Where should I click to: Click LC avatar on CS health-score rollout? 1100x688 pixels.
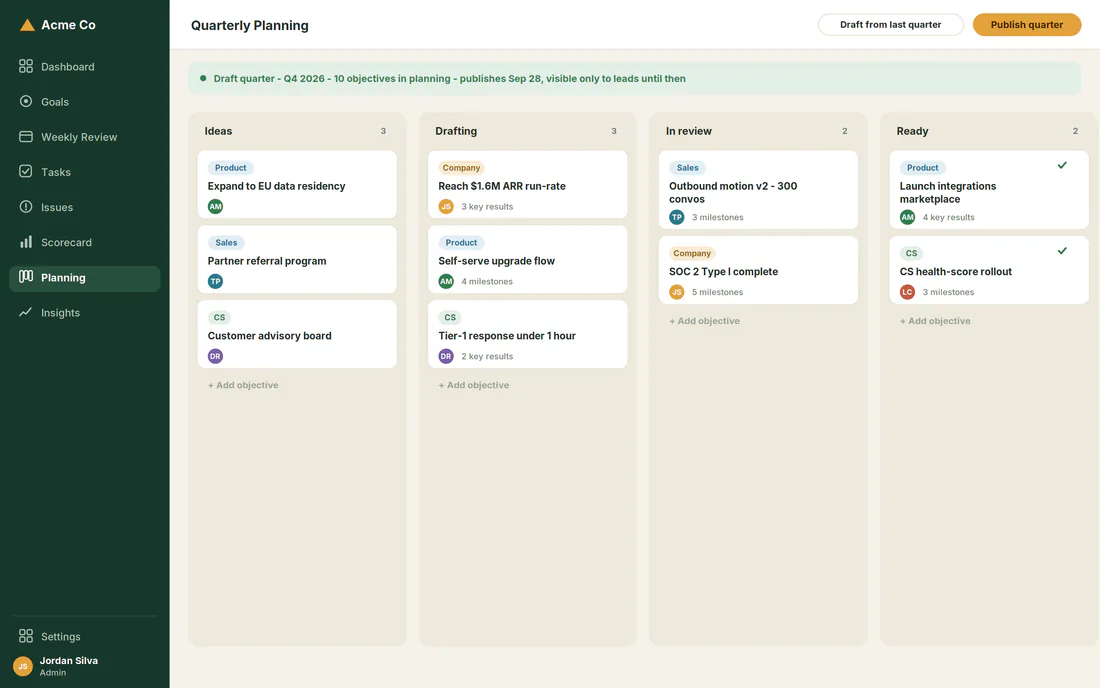tap(908, 292)
